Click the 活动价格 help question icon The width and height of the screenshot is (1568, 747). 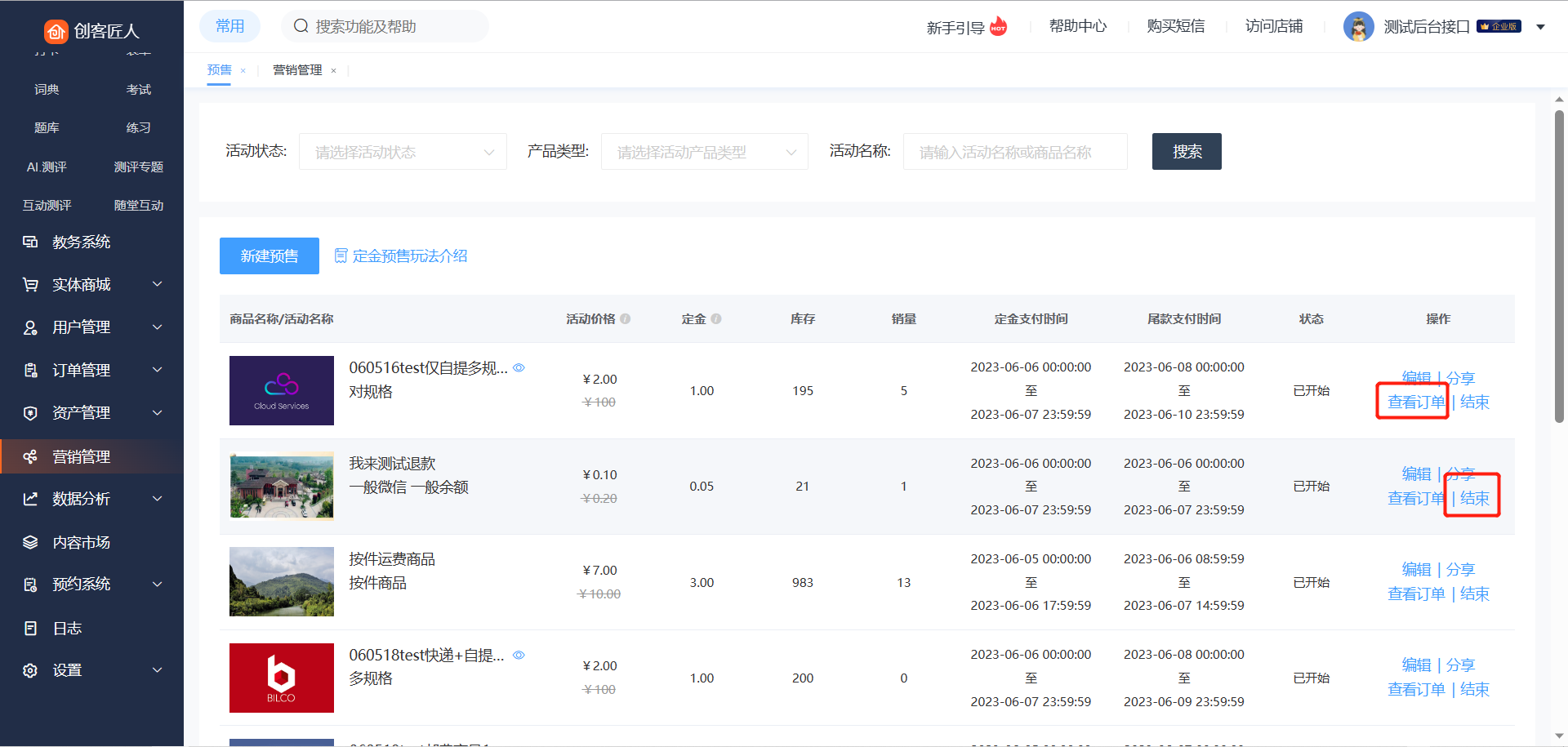(626, 319)
